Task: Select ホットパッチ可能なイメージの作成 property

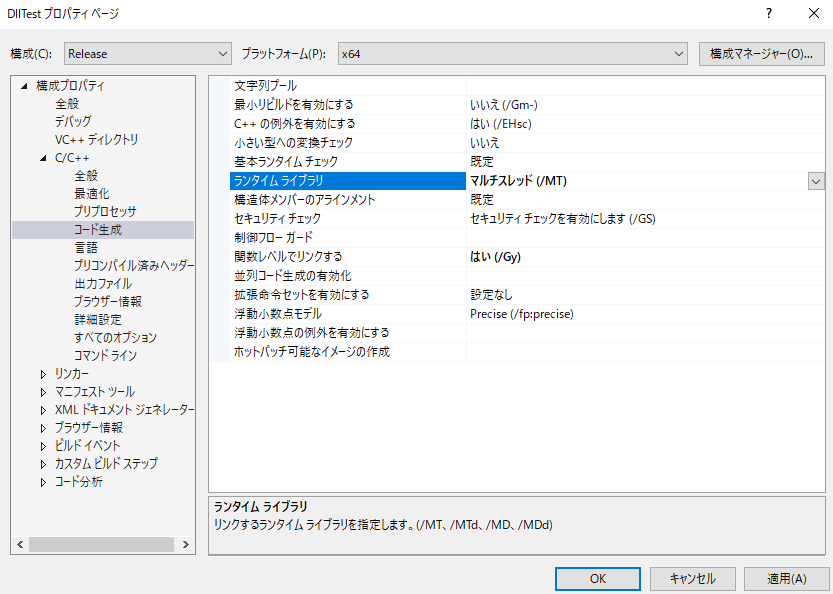Action: (348, 352)
